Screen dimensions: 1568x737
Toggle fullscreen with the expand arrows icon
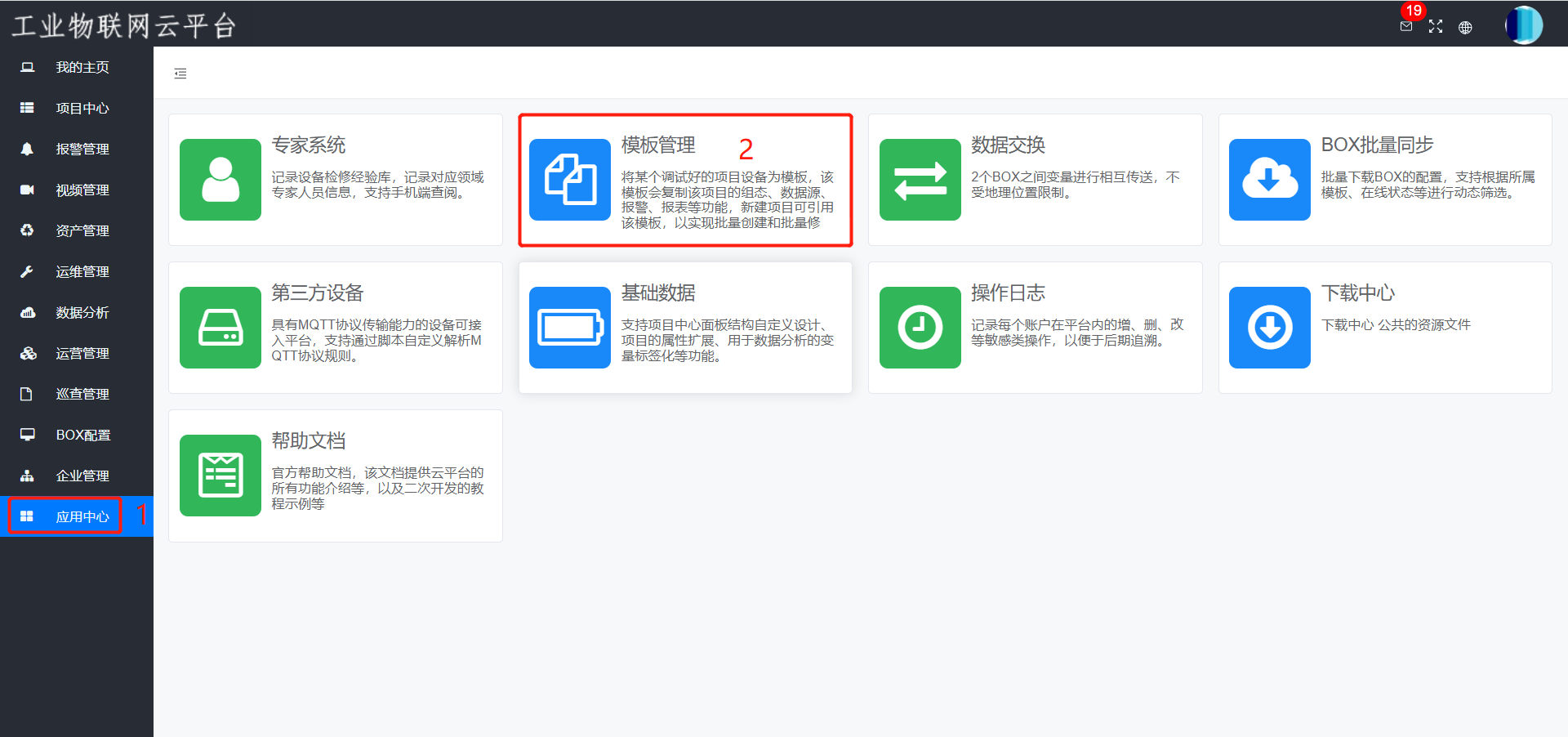tap(1436, 26)
